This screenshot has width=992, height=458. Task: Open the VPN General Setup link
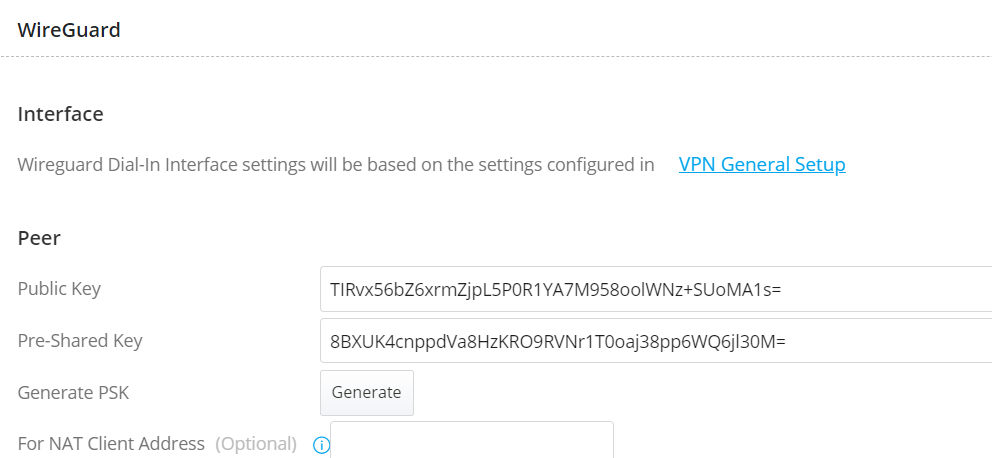pyautogui.click(x=762, y=165)
